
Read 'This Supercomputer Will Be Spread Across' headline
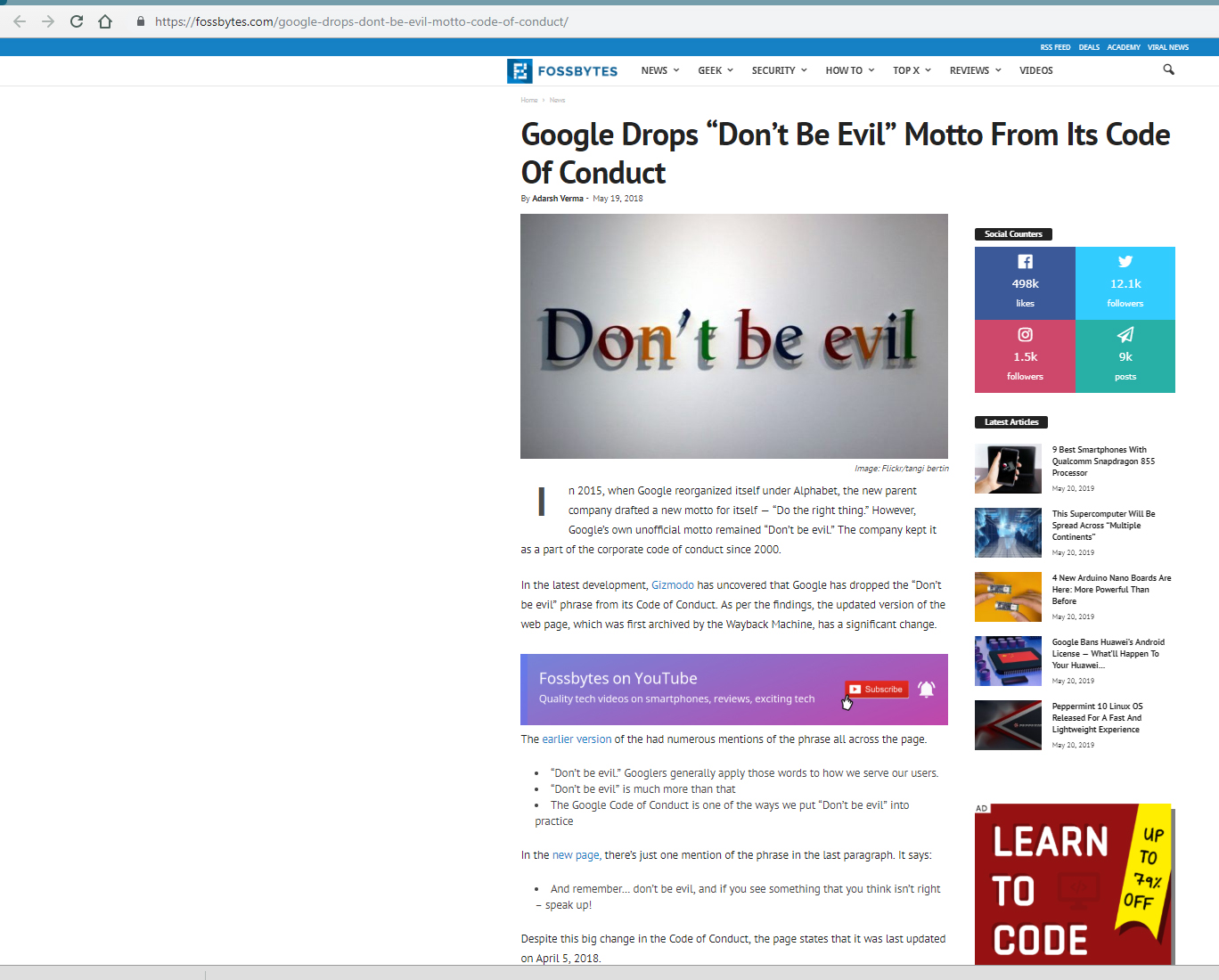(x=1103, y=526)
